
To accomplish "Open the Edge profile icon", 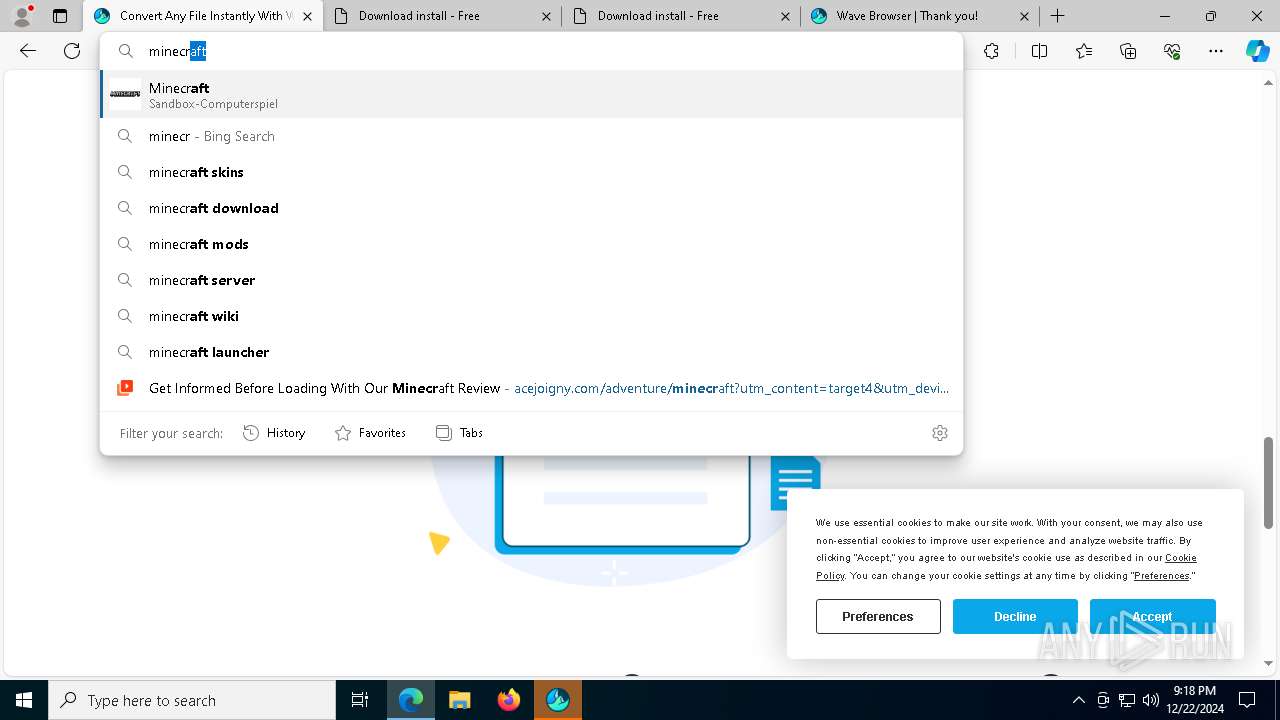I will tap(22, 16).
